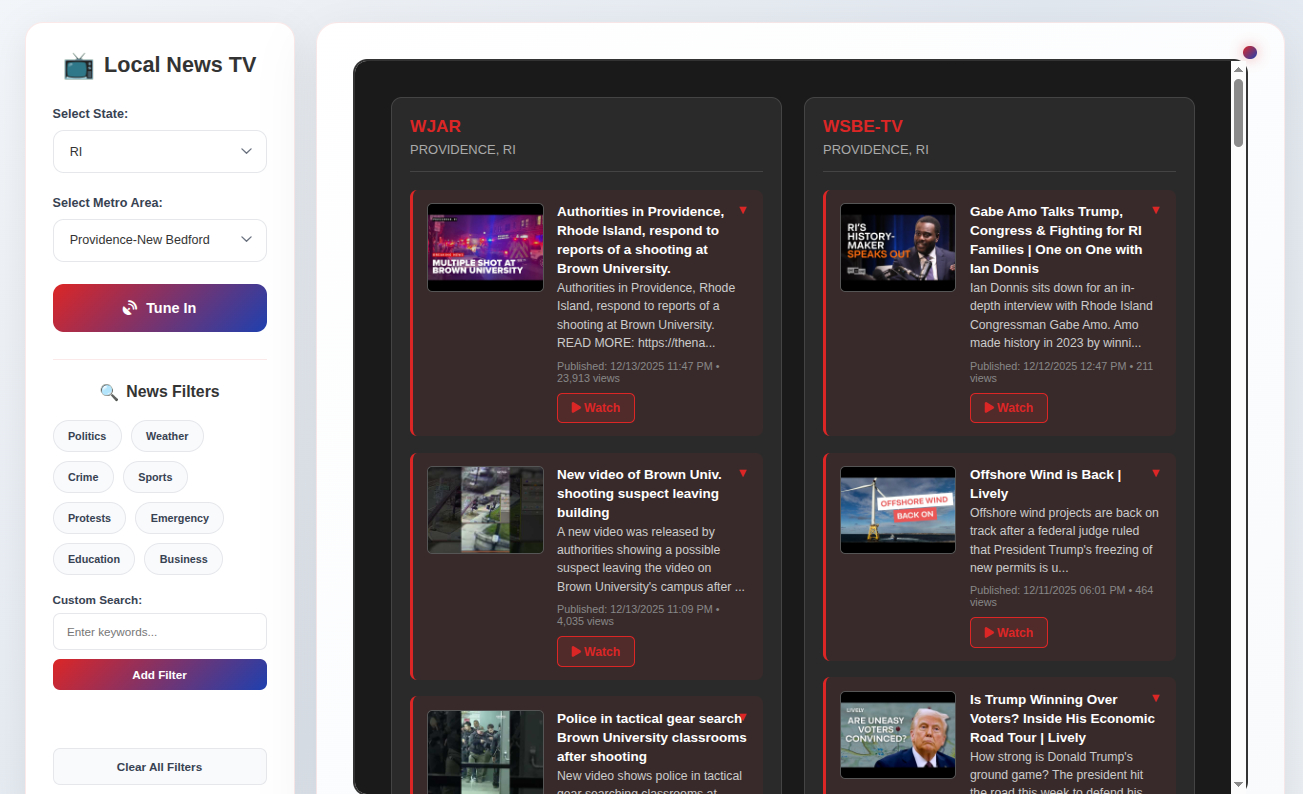Click the scroll down arrow of news scrollbar
This screenshot has height=794, width=1303.
[1239, 784]
